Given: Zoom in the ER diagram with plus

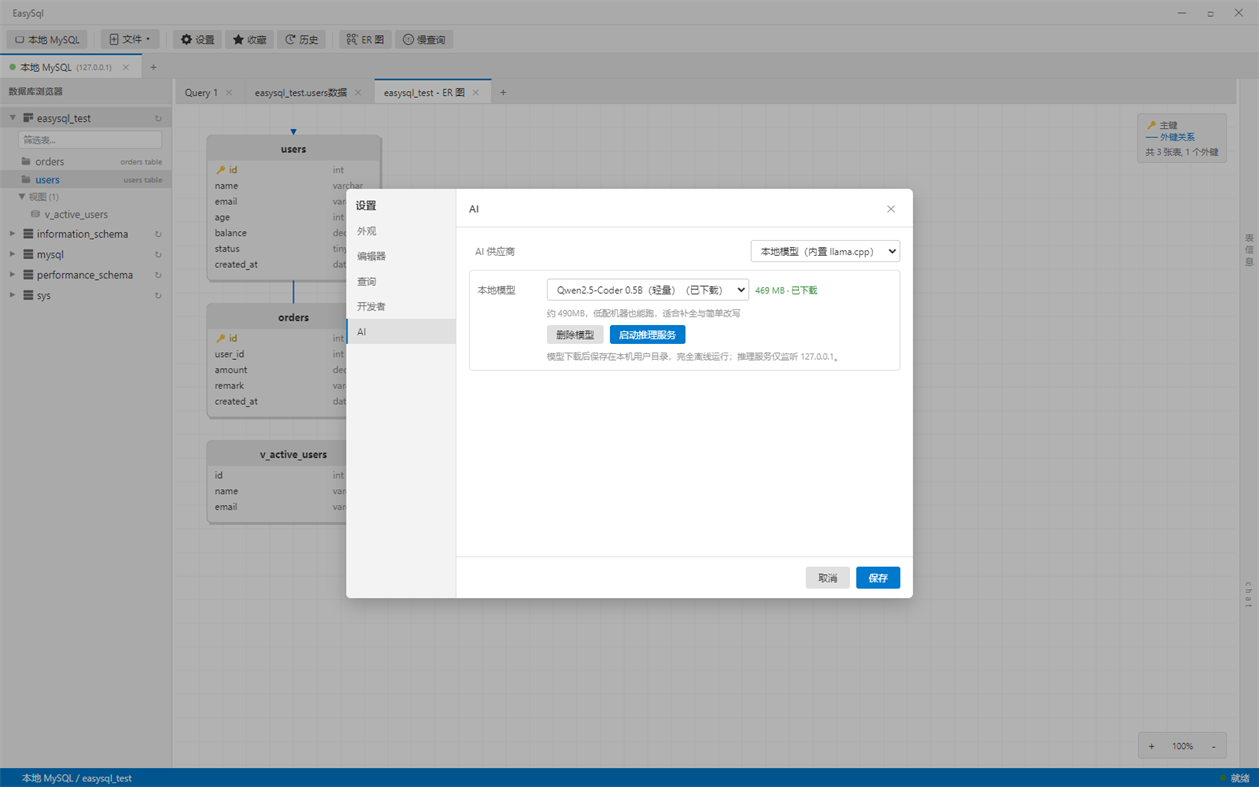Looking at the screenshot, I should (1152, 746).
